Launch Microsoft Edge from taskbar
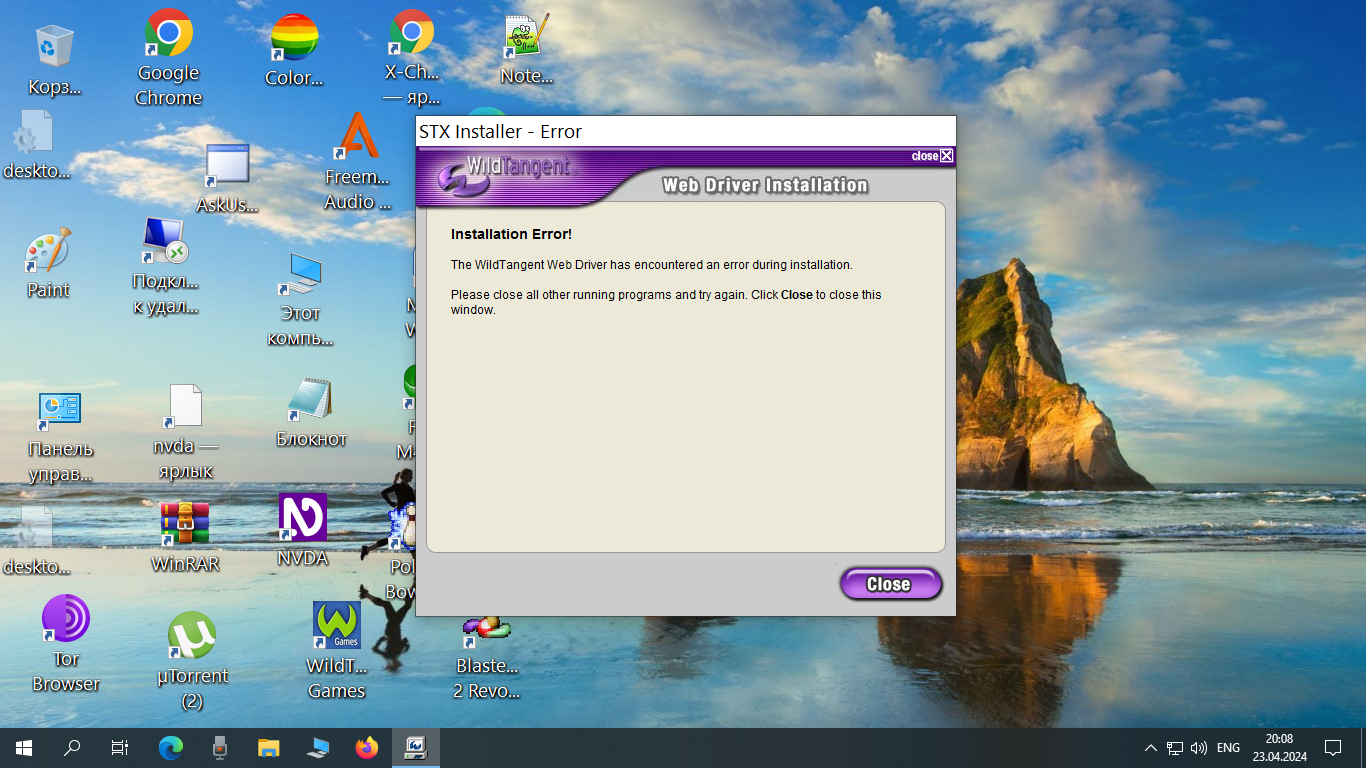Viewport: 1366px width, 768px height. pos(171,747)
